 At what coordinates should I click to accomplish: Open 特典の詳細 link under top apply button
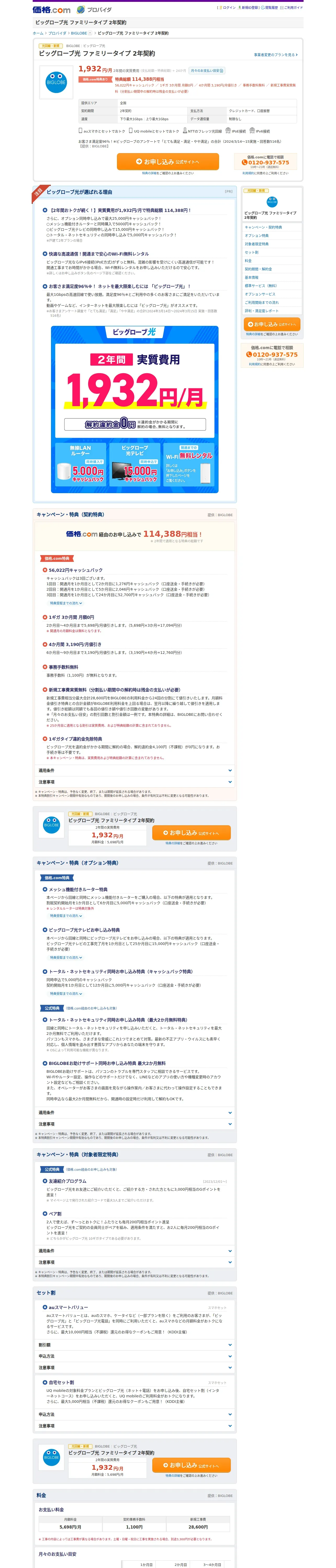pos(149,174)
